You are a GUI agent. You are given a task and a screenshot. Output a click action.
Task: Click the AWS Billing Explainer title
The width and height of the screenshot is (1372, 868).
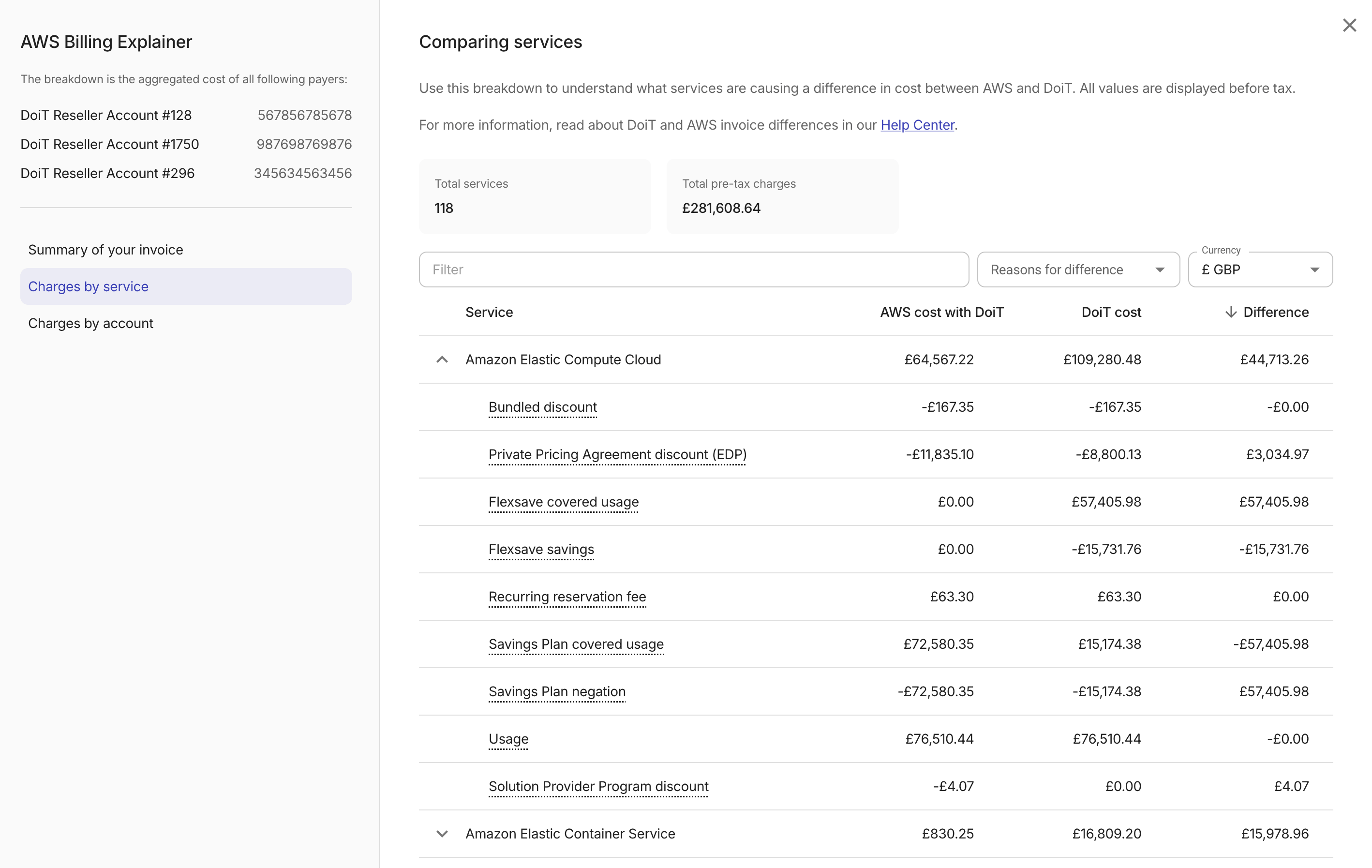coord(106,42)
